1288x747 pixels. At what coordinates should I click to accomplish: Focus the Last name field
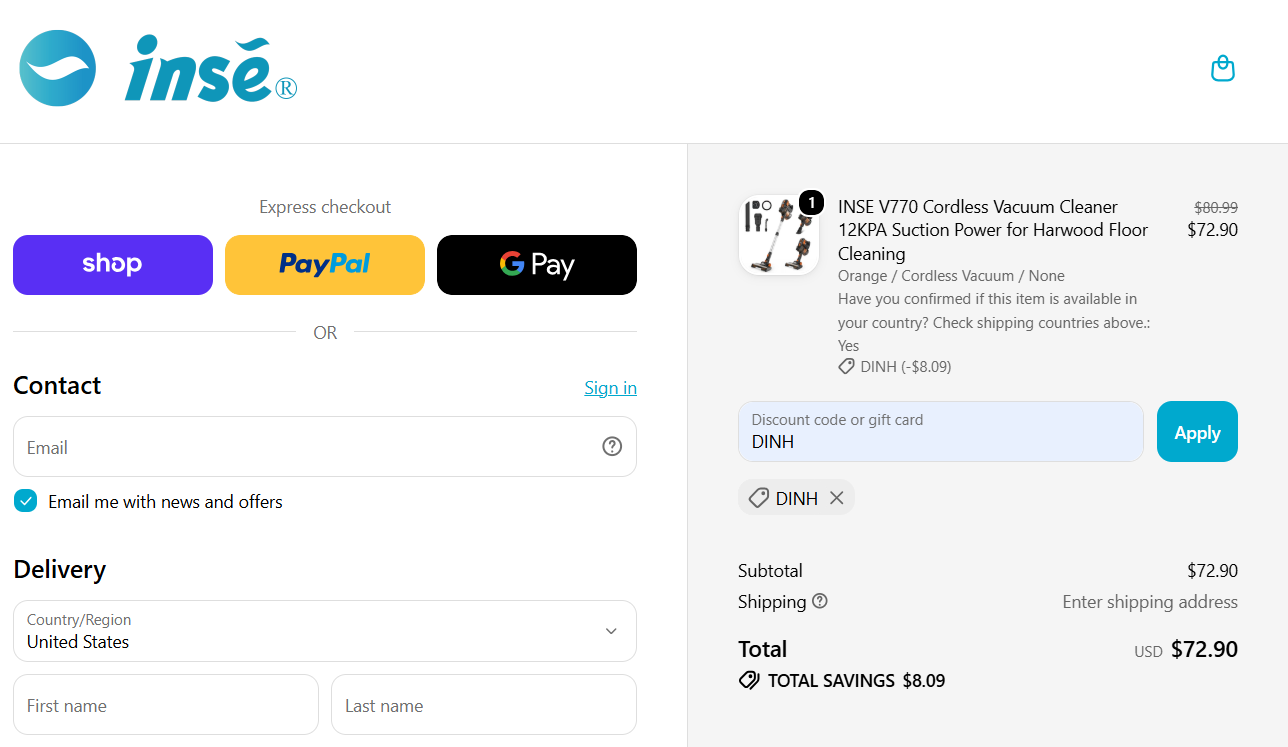484,705
